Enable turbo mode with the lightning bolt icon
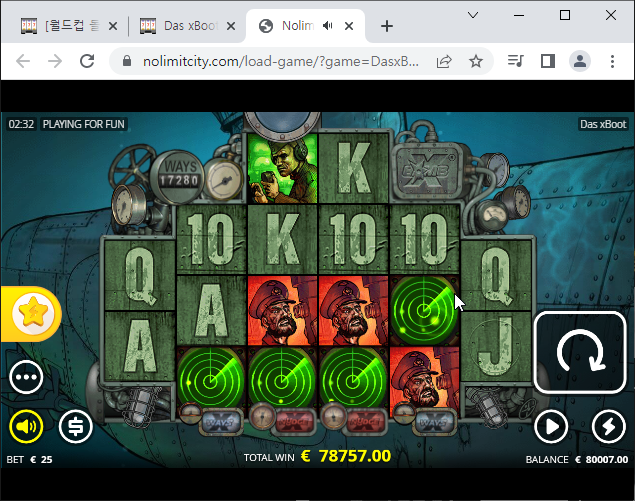 609,426
